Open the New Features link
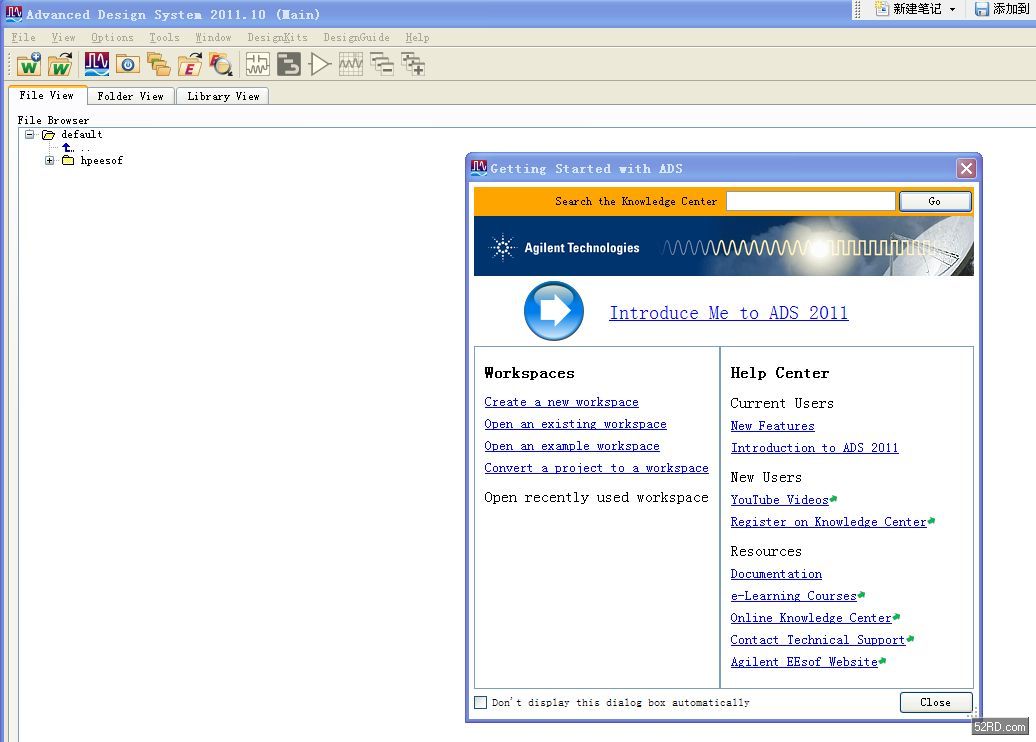This screenshot has width=1036, height=742. tap(772, 426)
